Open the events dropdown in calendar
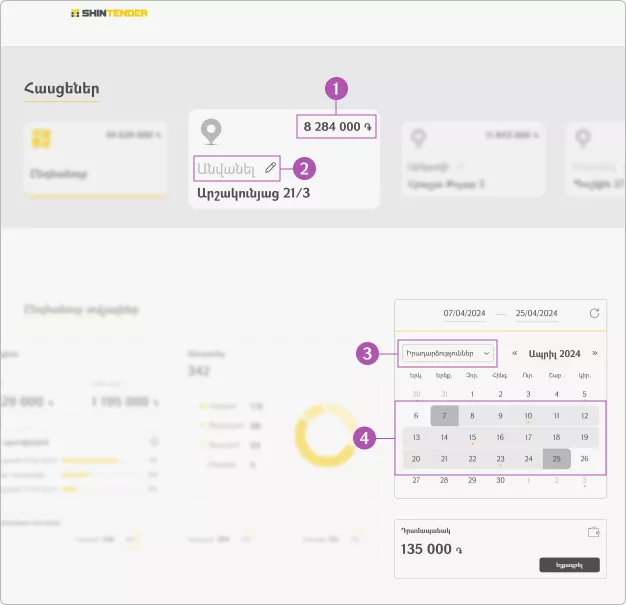 (448, 353)
